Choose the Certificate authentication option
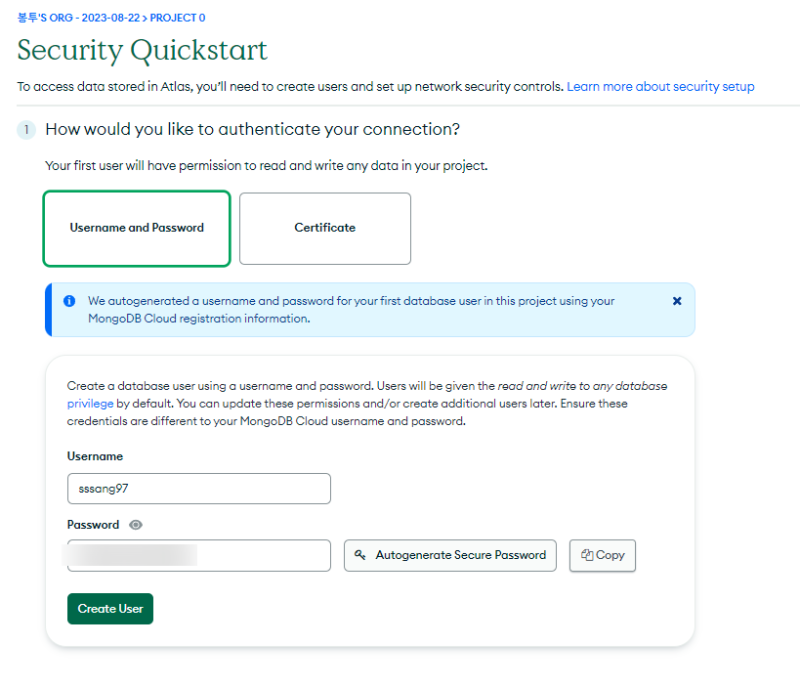 tap(325, 228)
